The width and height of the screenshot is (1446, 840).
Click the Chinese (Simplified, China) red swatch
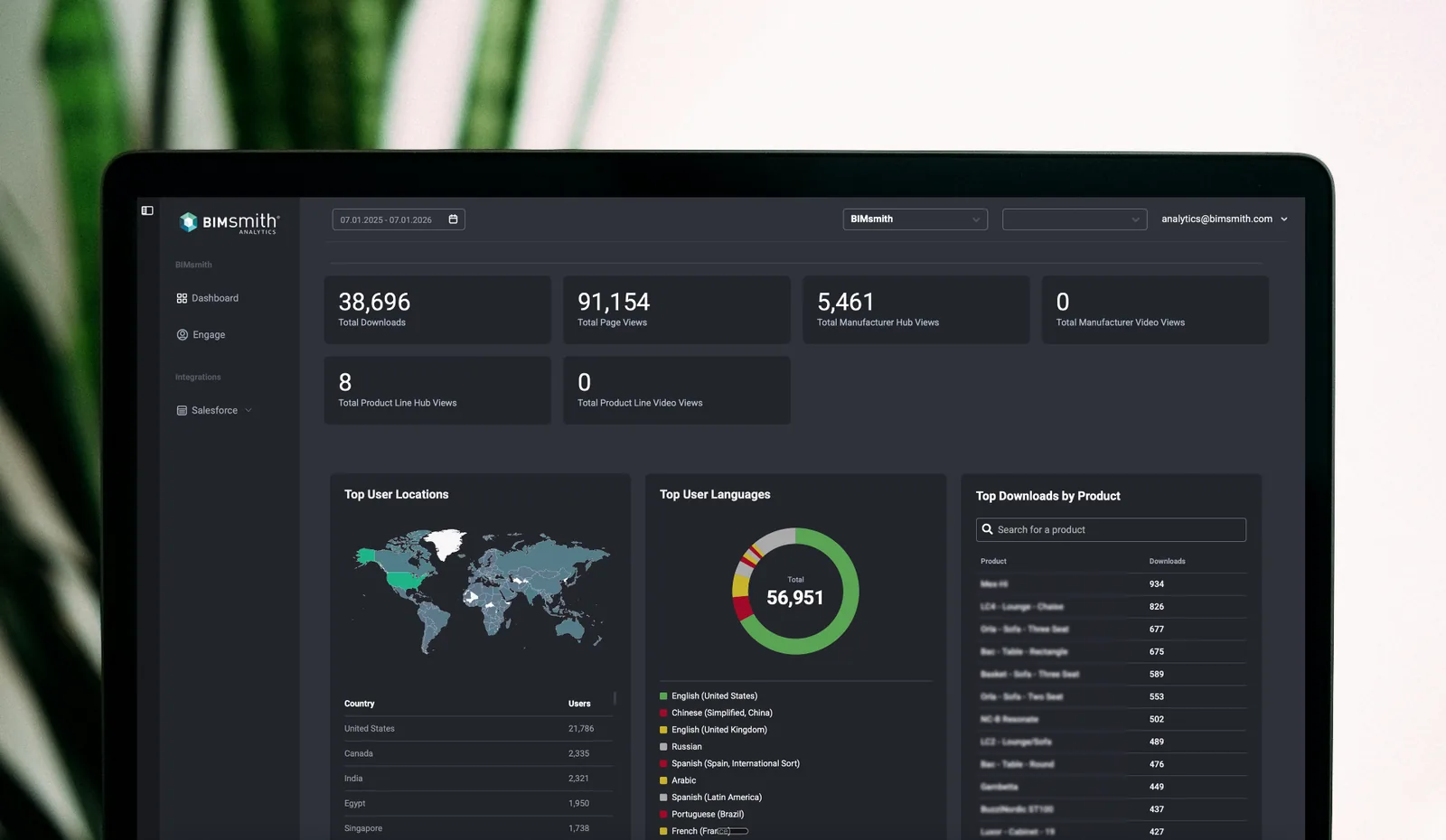[663, 714]
